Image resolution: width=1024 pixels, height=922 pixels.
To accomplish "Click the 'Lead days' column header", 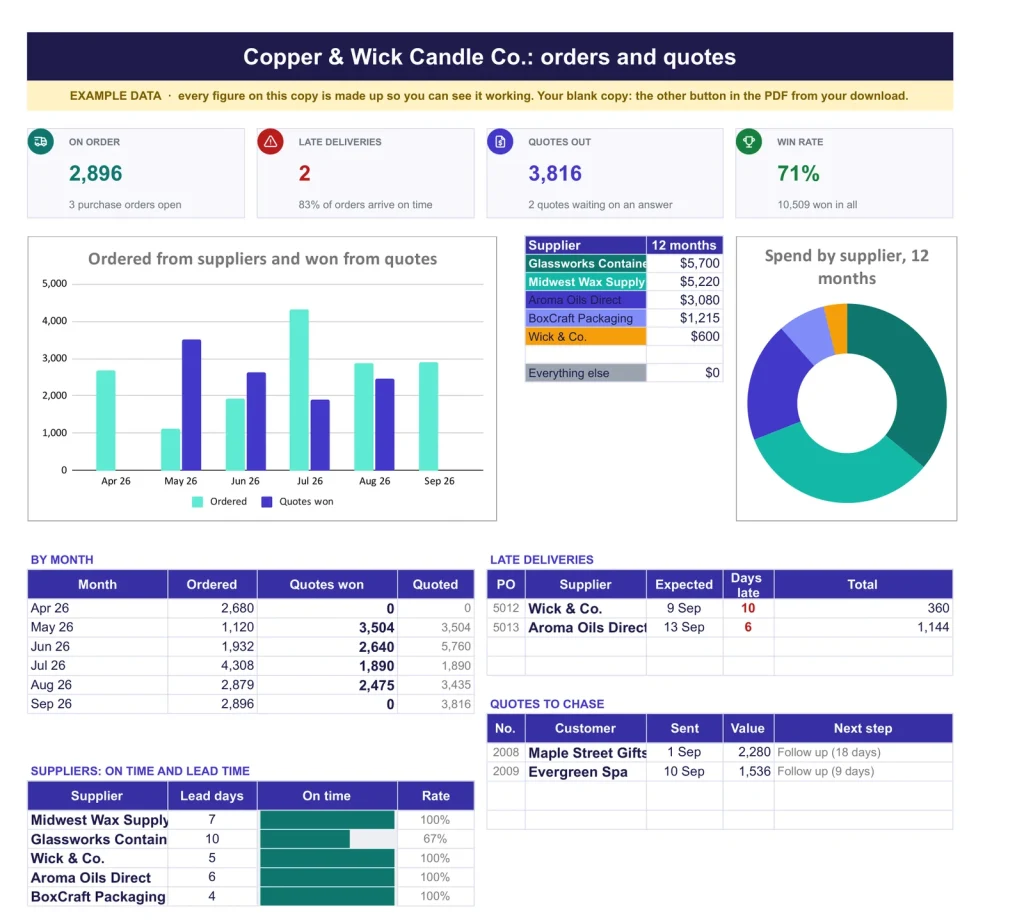I will click(x=212, y=795).
